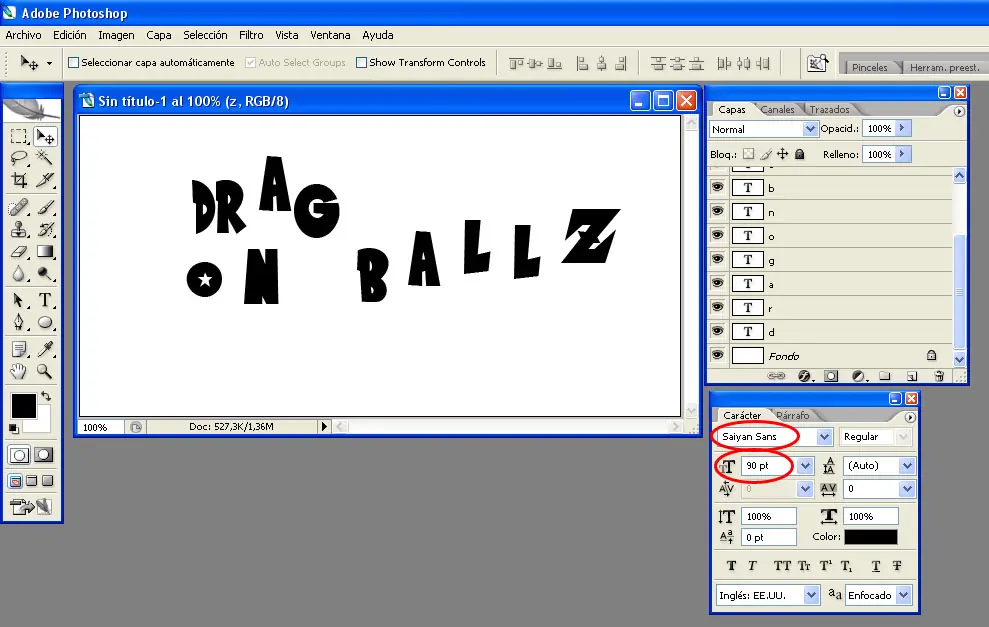Viewport: 989px width, 627px height.
Task: Select the Magic Wand tool
Action: [x=45, y=158]
